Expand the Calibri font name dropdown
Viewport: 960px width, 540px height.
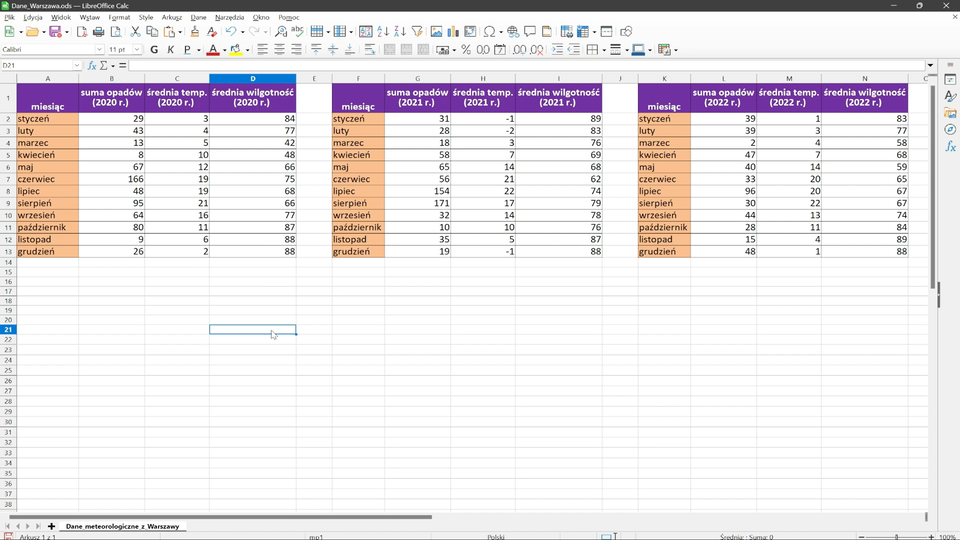pyautogui.click(x=99, y=49)
